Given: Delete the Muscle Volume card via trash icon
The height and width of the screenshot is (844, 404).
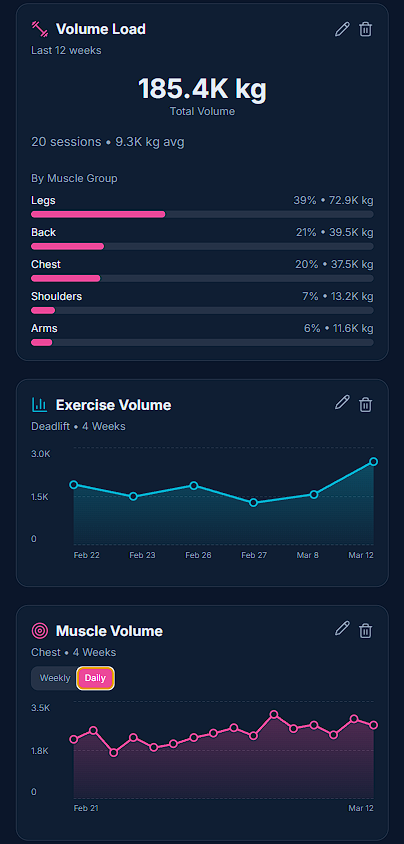Looking at the screenshot, I should [x=365, y=630].
